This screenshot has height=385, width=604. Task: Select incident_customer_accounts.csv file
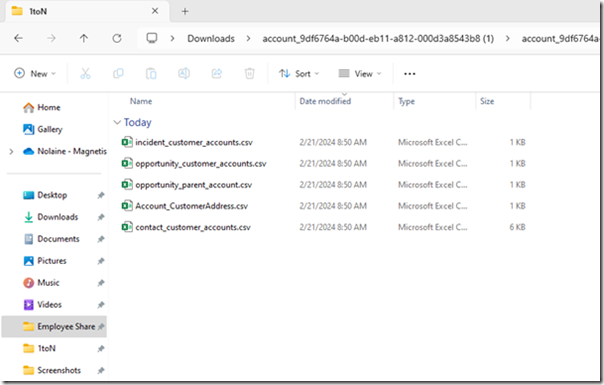[194, 142]
